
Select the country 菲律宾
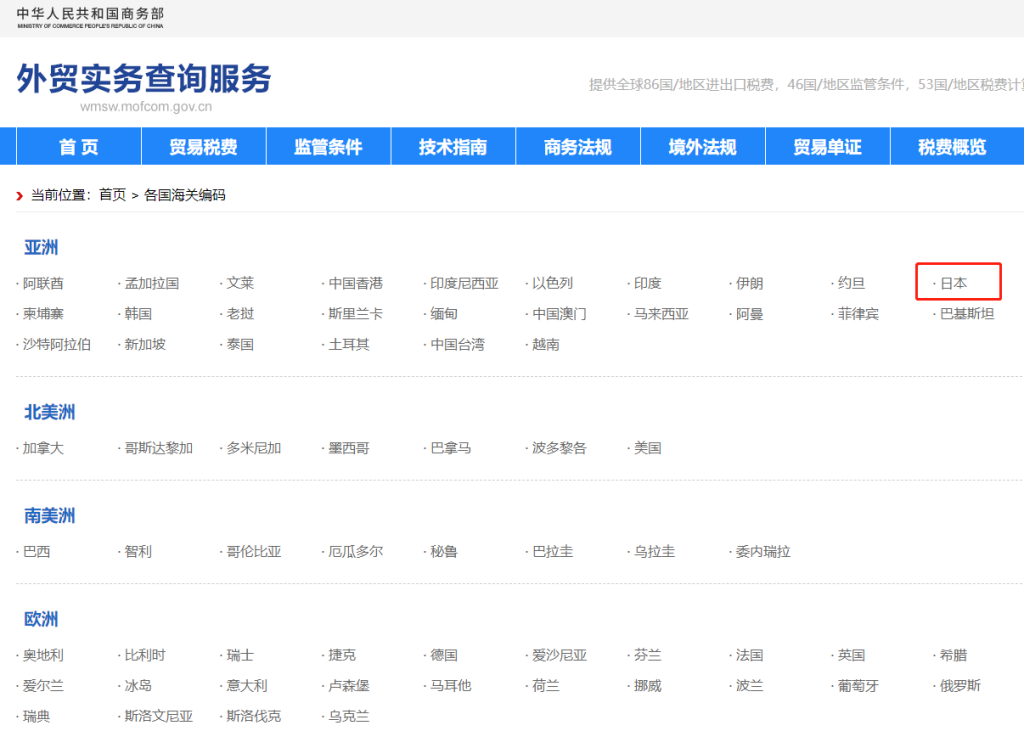(x=858, y=314)
